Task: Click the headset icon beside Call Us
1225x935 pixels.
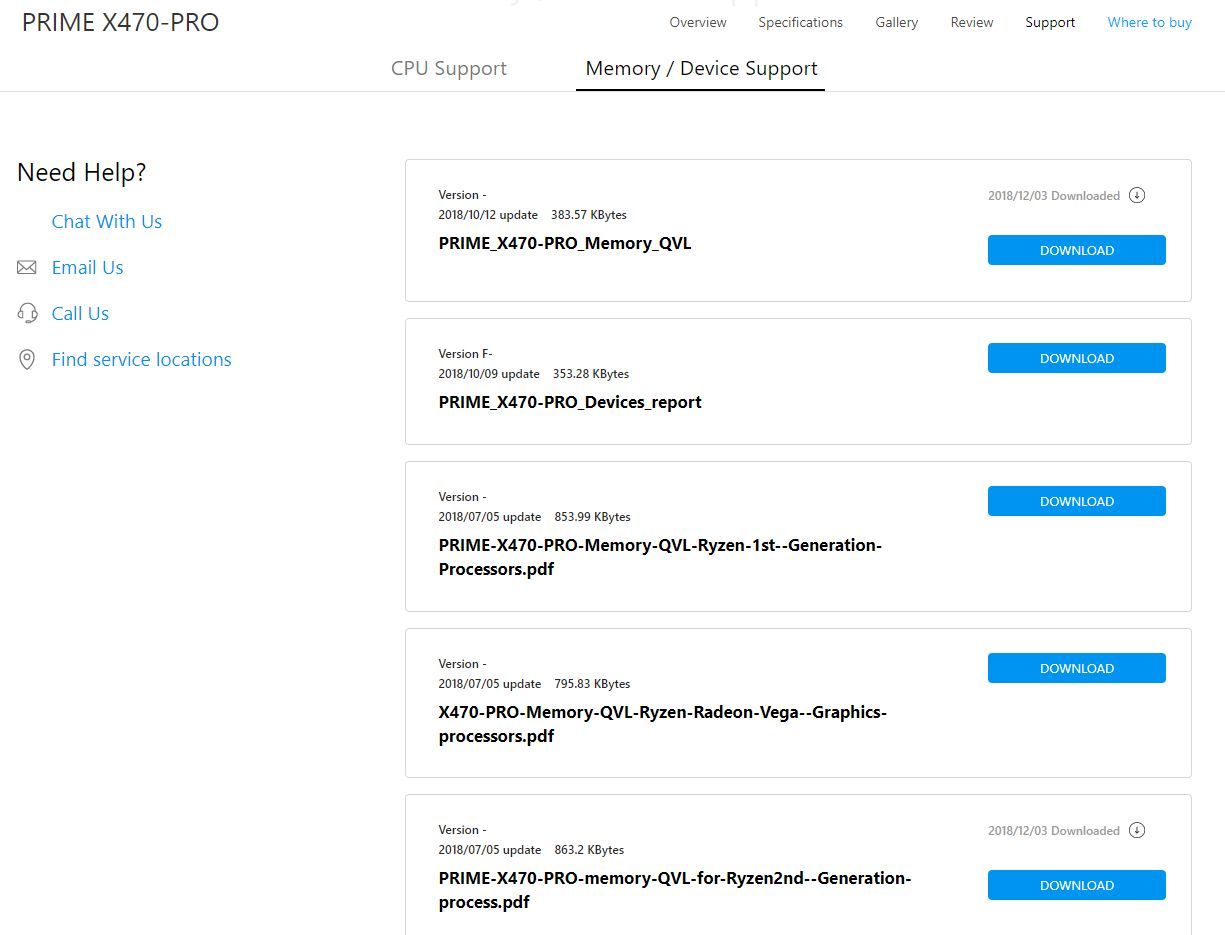Action: pyautogui.click(x=27, y=314)
